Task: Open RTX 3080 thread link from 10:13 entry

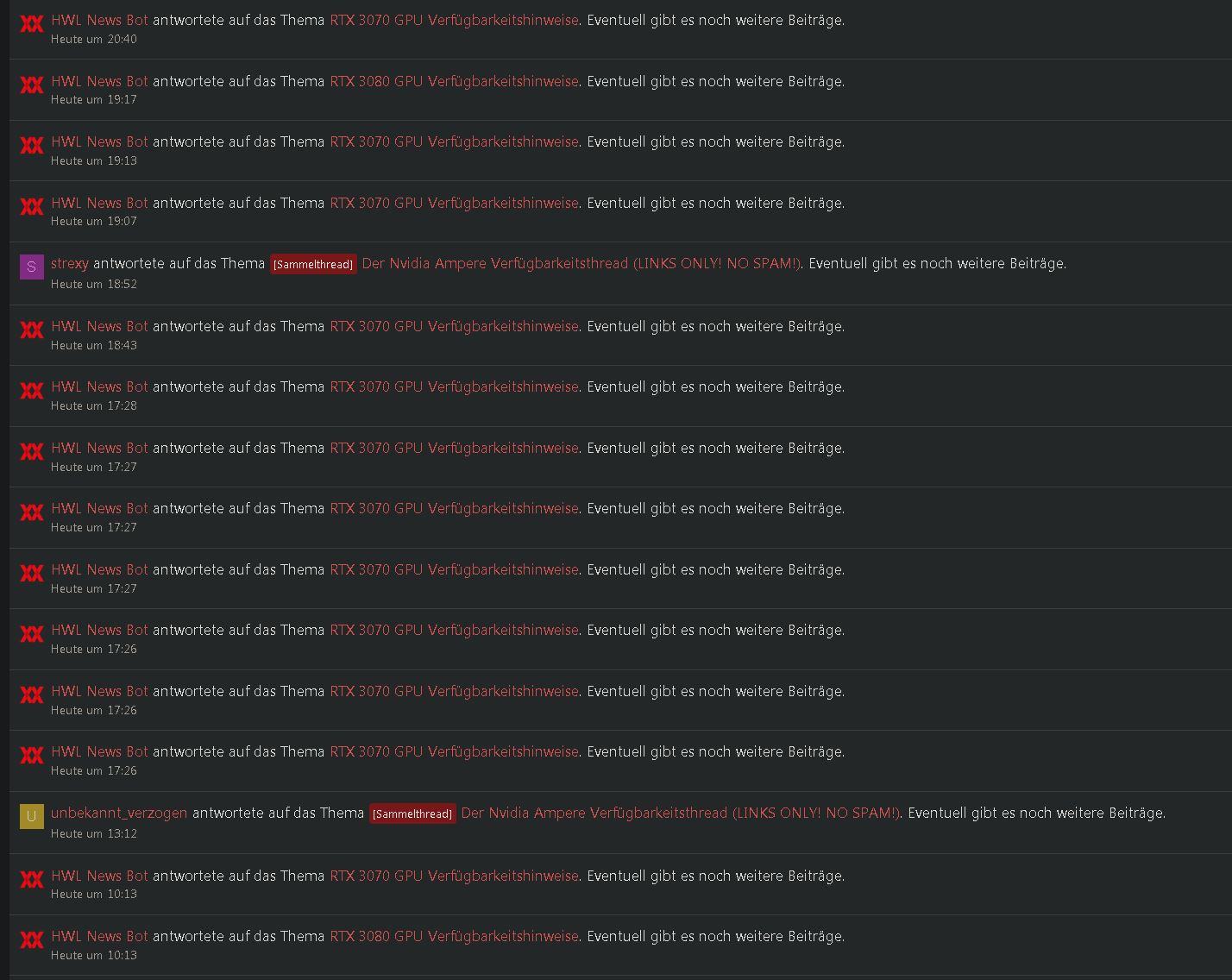Action: pyautogui.click(x=454, y=936)
